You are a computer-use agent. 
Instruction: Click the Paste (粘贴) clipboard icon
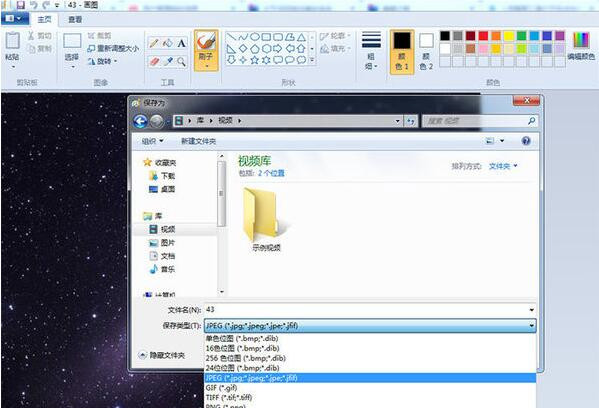coord(12,41)
